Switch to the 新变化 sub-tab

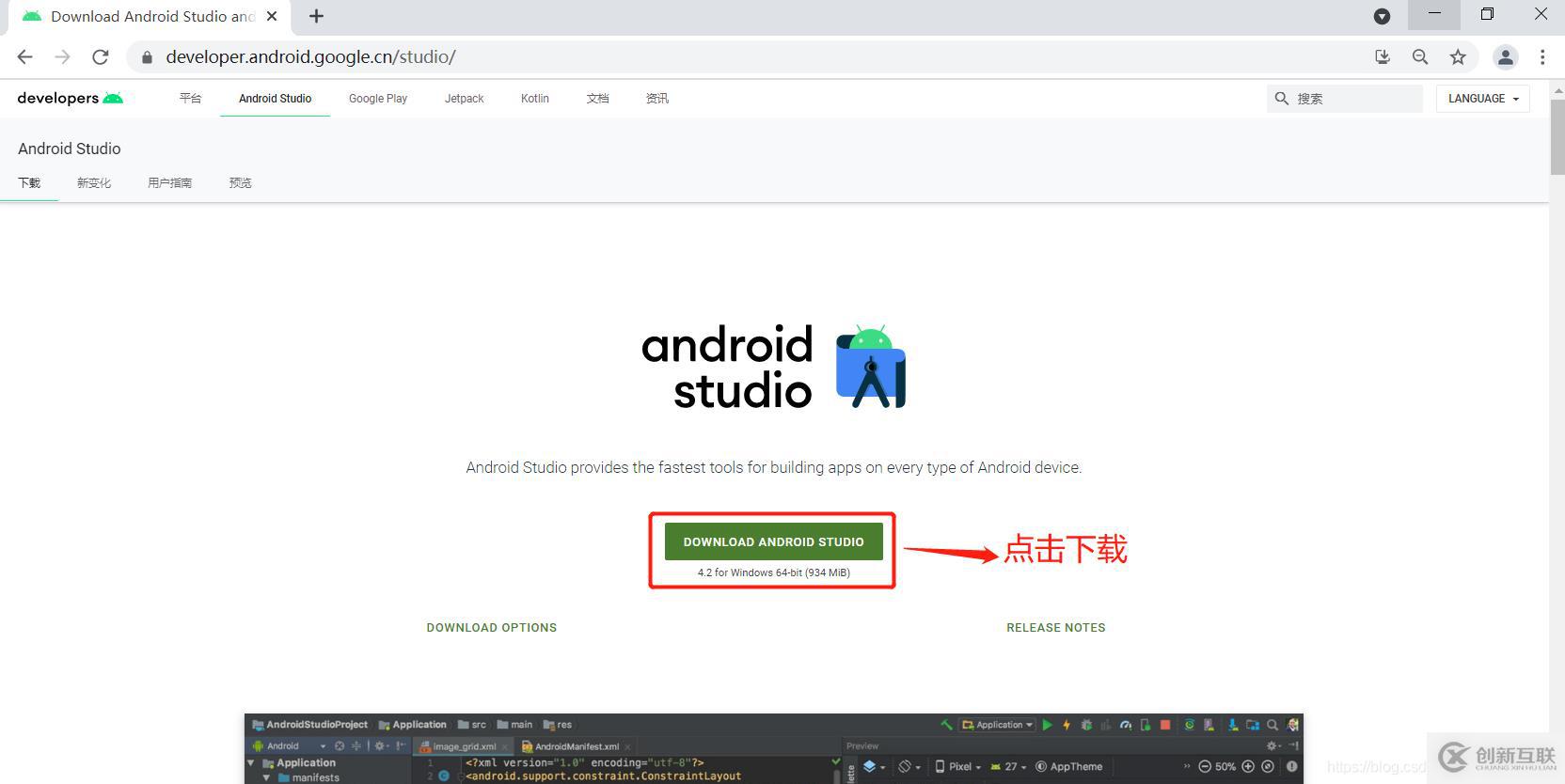[x=94, y=182]
